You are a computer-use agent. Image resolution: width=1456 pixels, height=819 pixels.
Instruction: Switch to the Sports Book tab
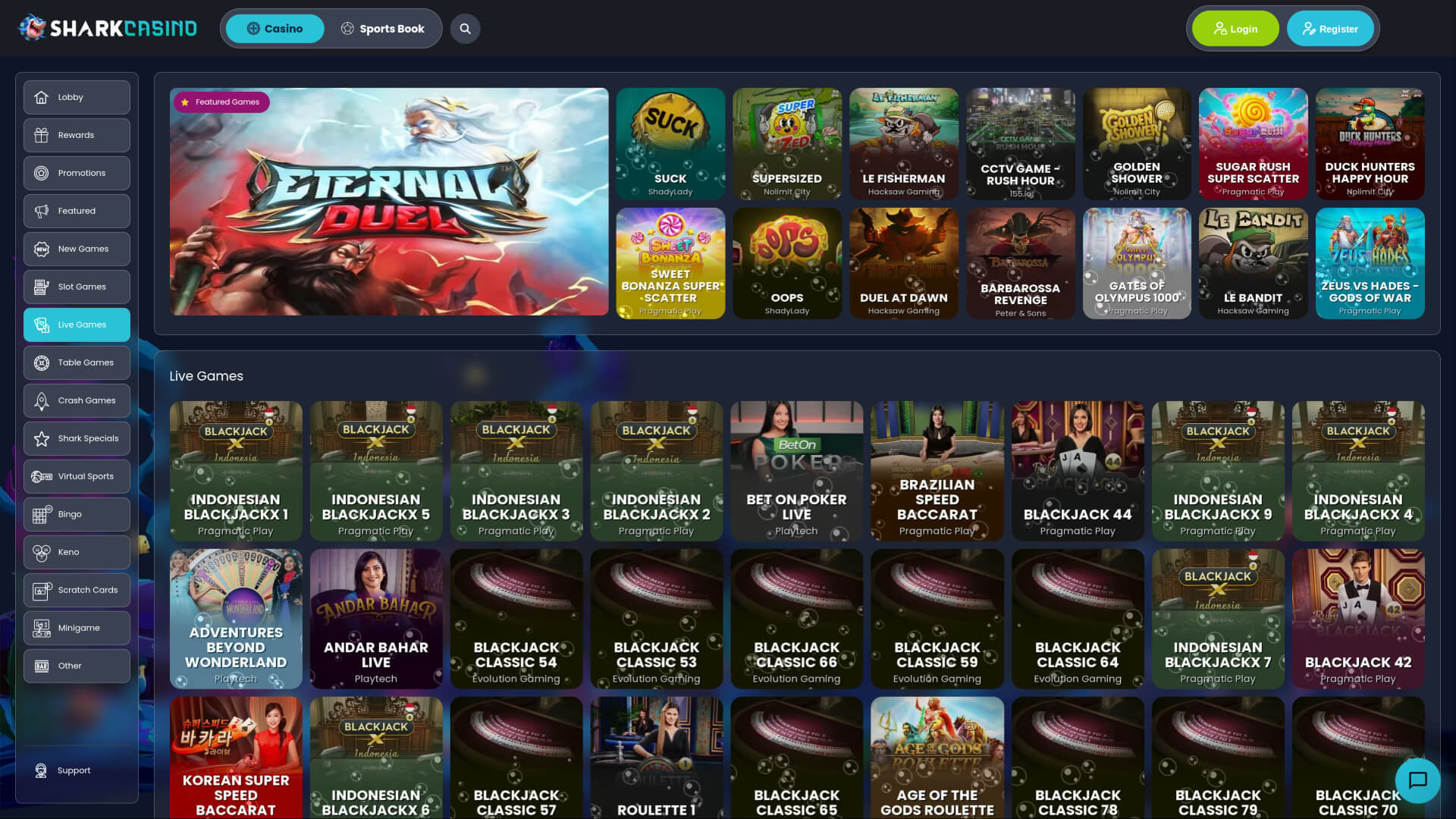pos(383,28)
